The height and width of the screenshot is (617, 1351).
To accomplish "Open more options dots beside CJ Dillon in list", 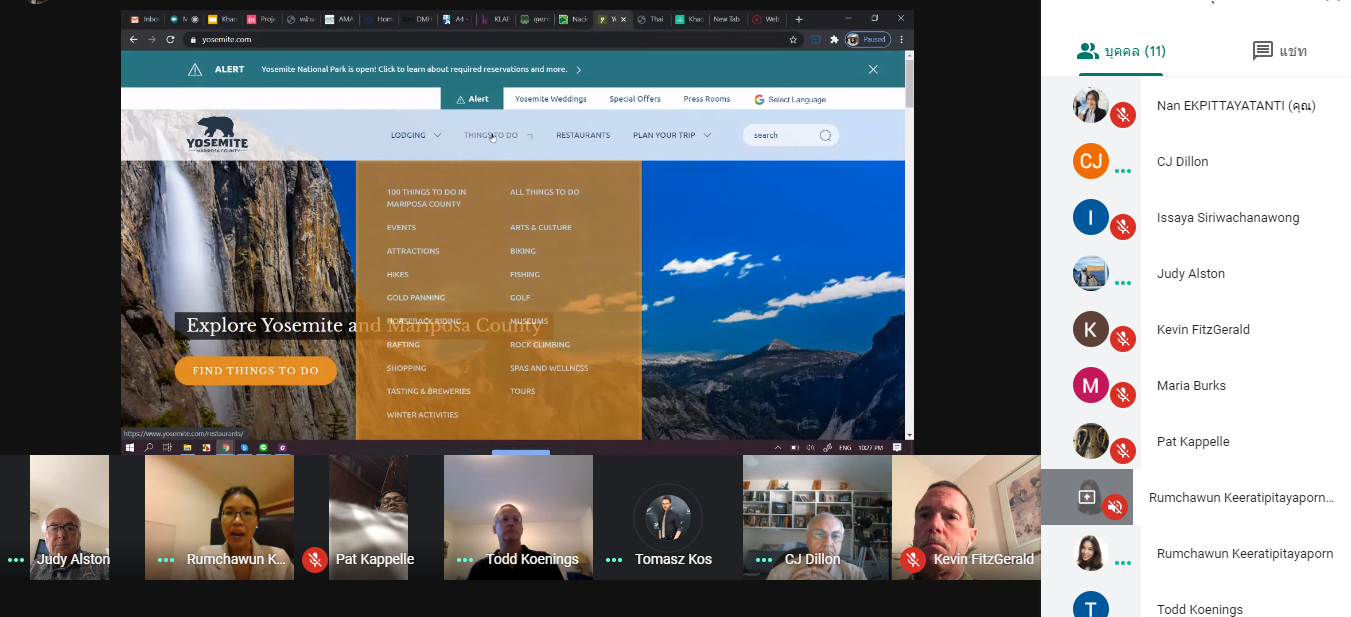I will [x=1123, y=171].
